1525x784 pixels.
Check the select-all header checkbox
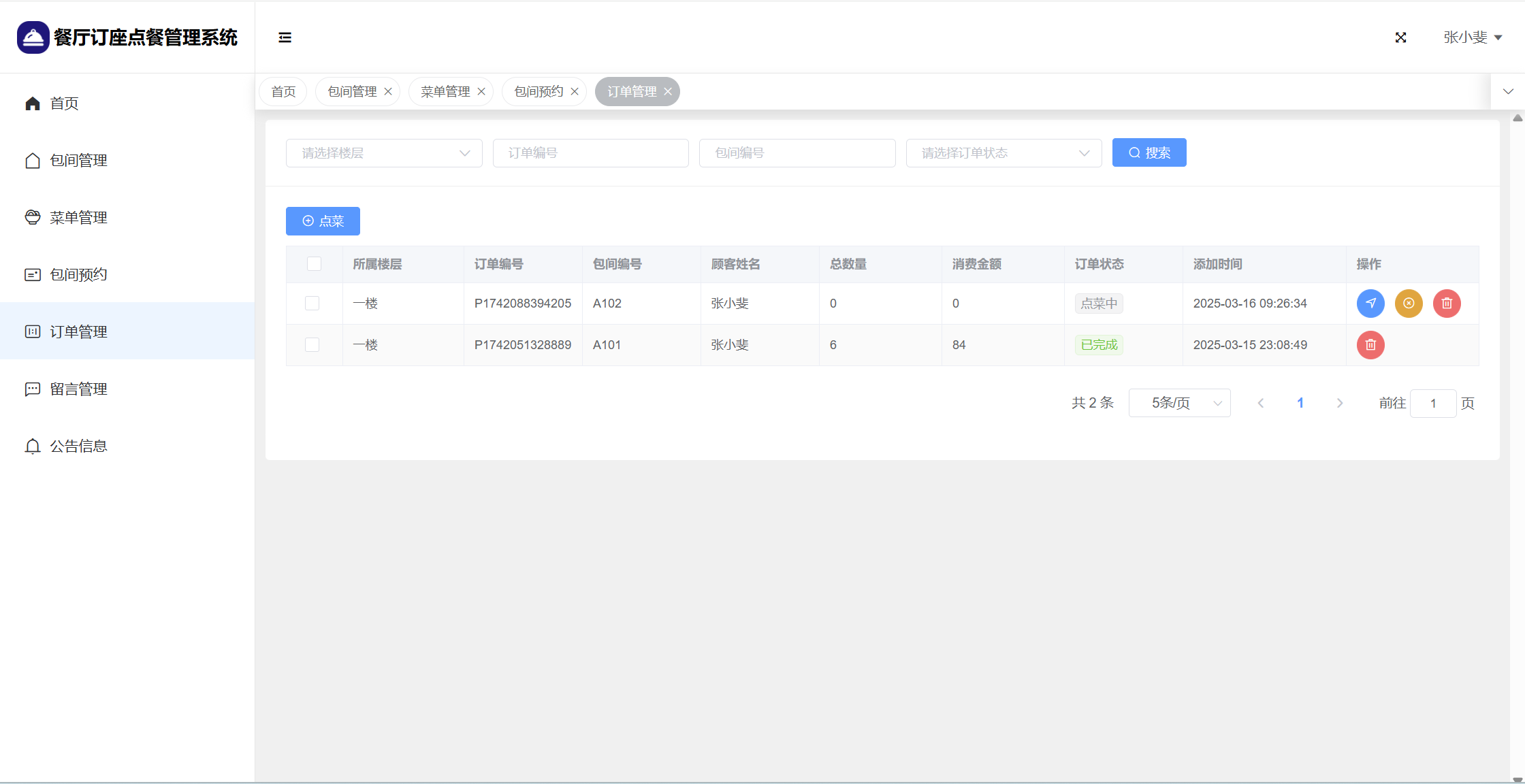pyautogui.click(x=314, y=264)
